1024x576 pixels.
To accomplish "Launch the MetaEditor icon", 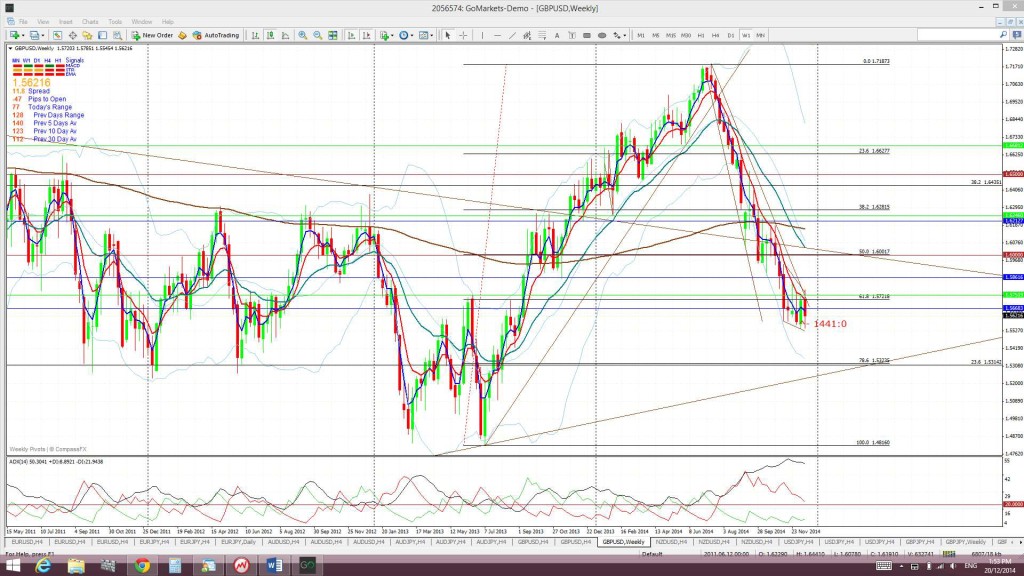I will (x=182, y=35).
